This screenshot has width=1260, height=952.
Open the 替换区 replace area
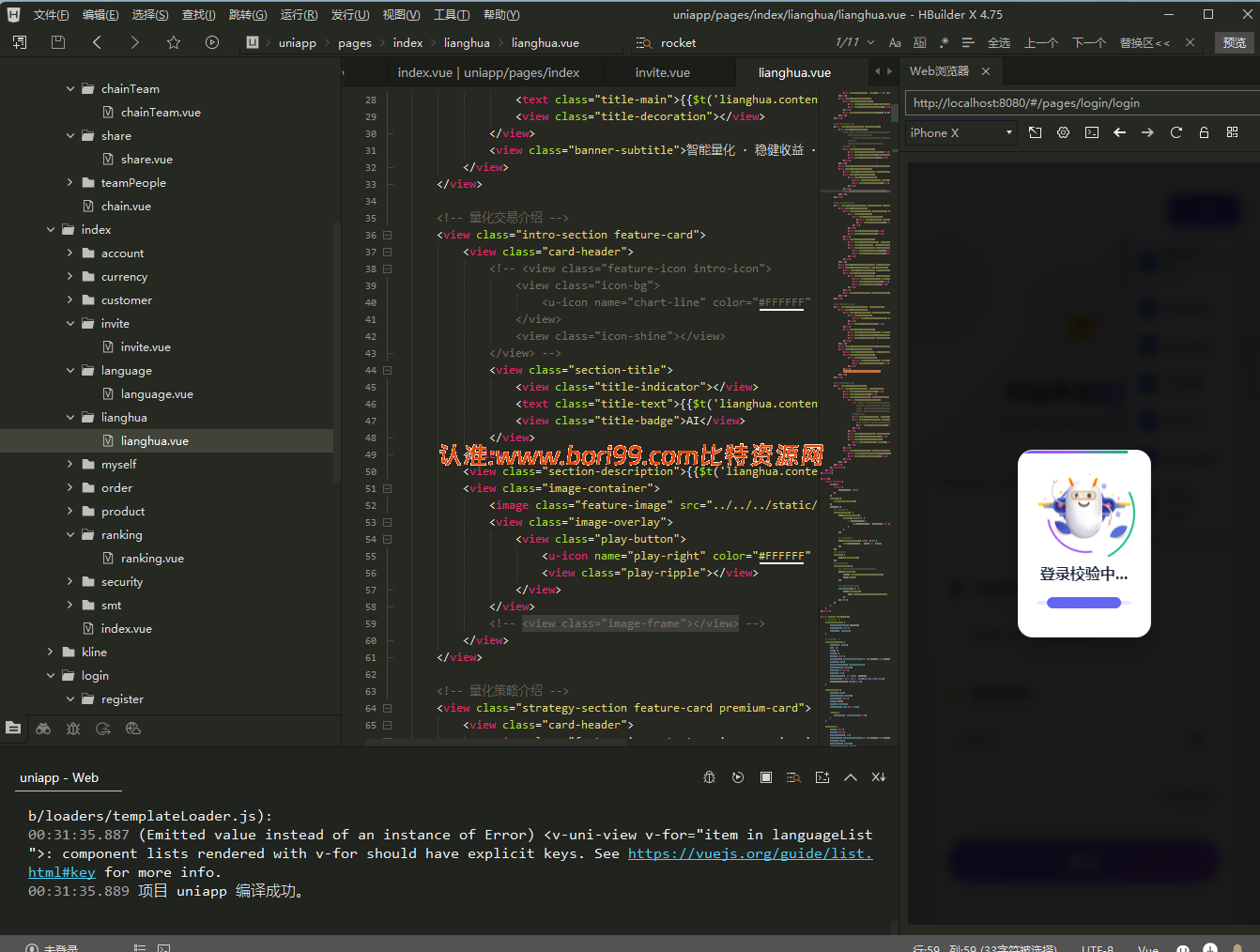[x=1145, y=43]
